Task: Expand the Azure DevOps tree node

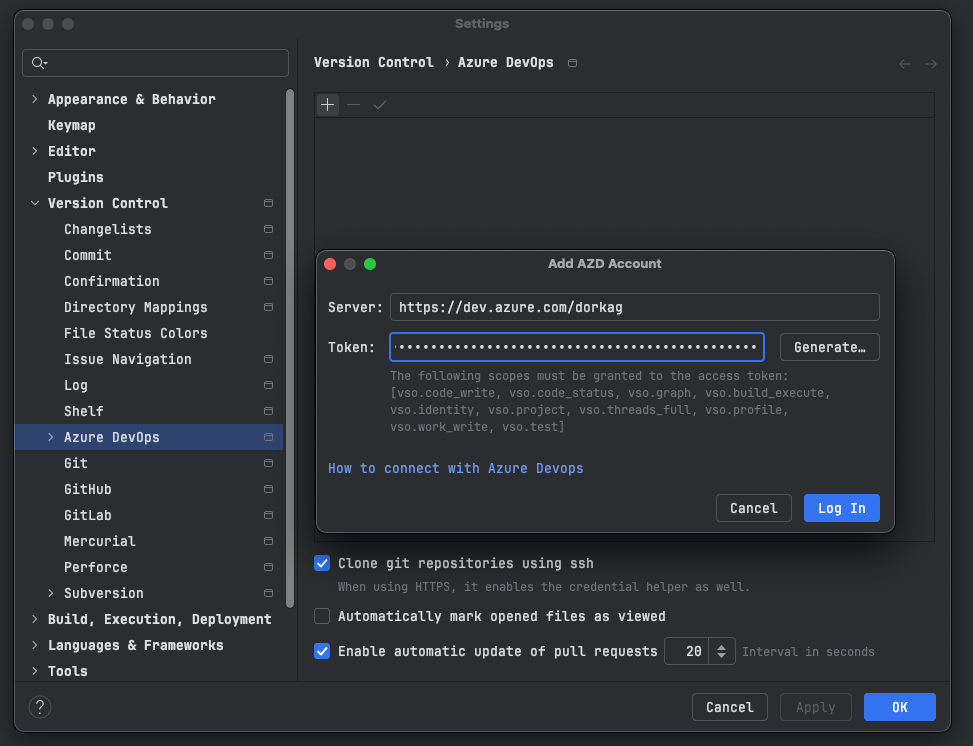Action: coord(51,438)
